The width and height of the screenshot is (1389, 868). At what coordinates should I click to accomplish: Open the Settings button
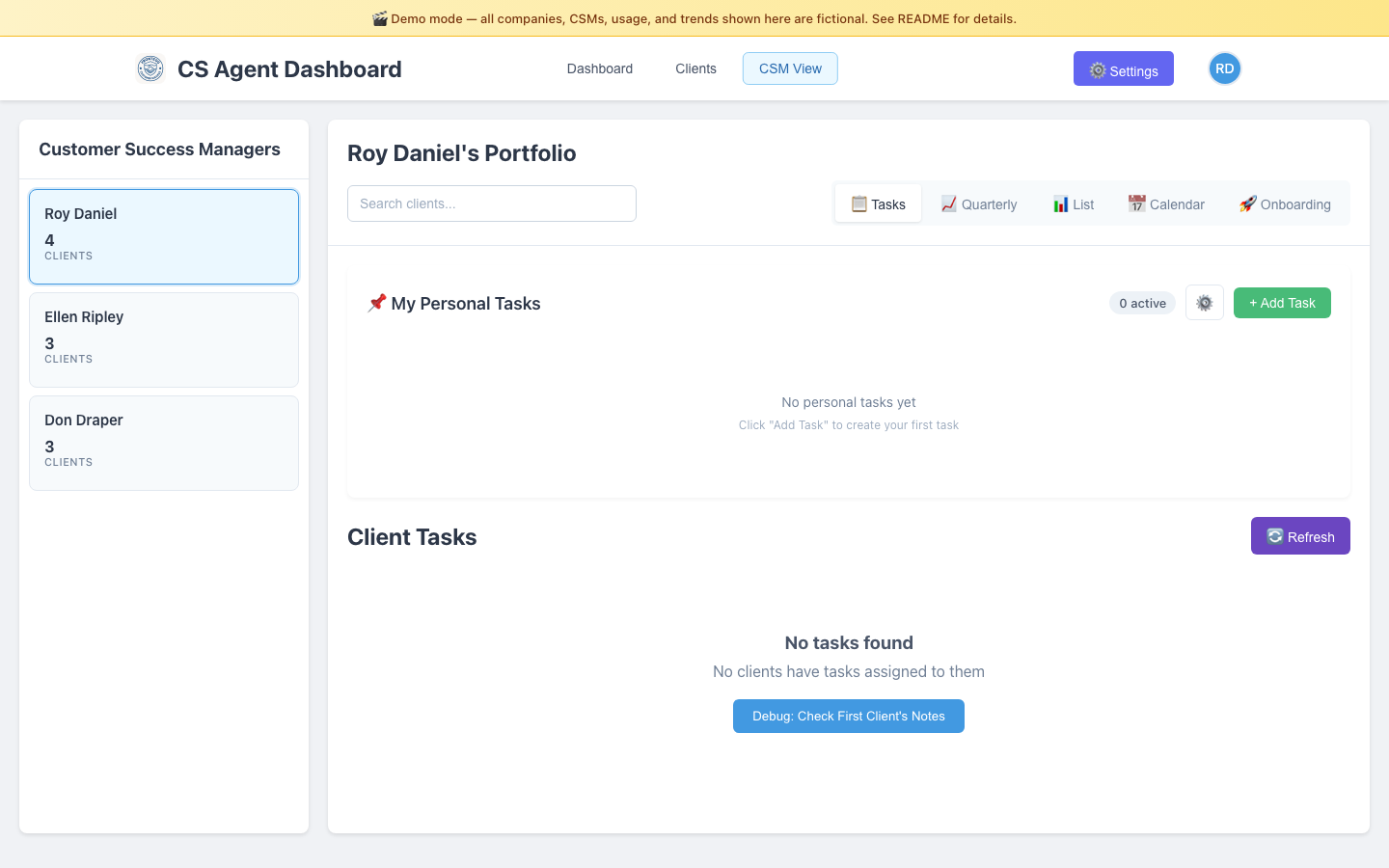(1124, 68)
